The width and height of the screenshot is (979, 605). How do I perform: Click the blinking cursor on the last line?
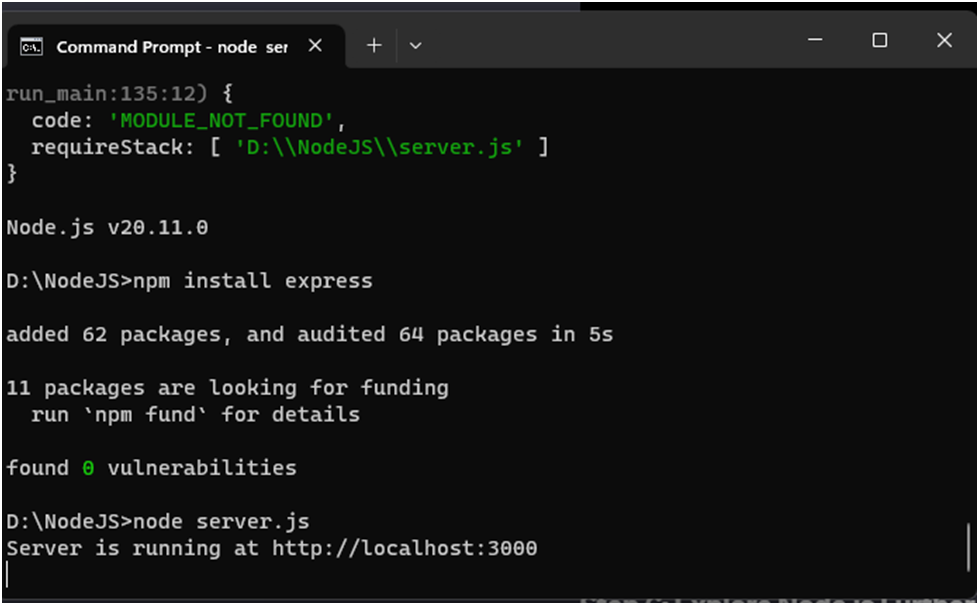coord(8,574)
